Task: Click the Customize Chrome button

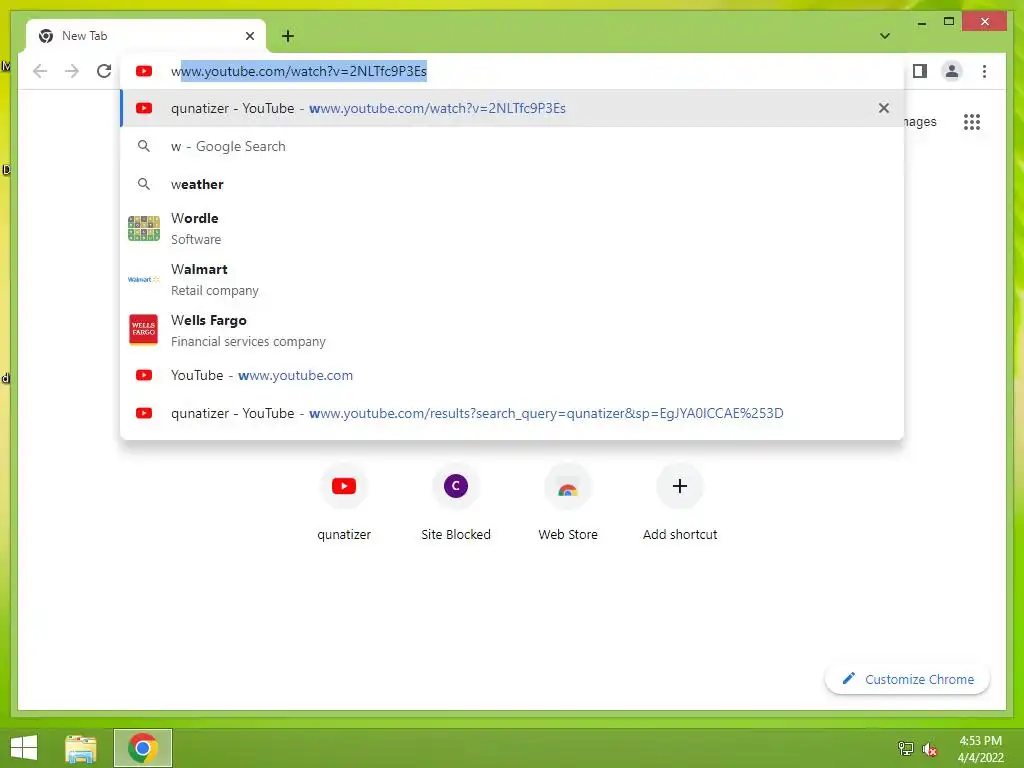Action: 907,679
